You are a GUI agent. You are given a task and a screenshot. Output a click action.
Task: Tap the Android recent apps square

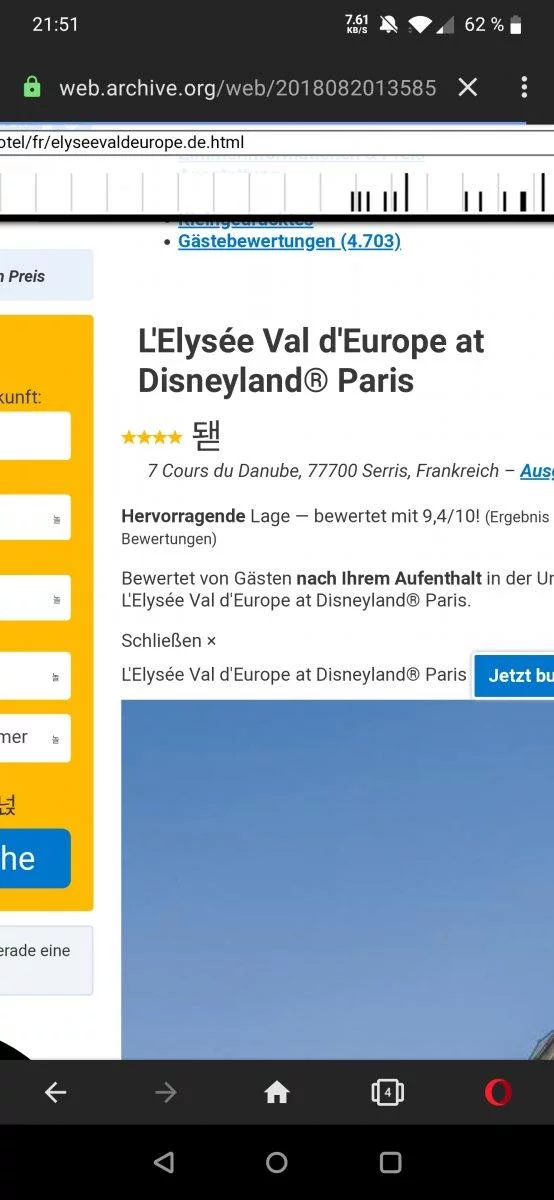[x=390, y=1162]
